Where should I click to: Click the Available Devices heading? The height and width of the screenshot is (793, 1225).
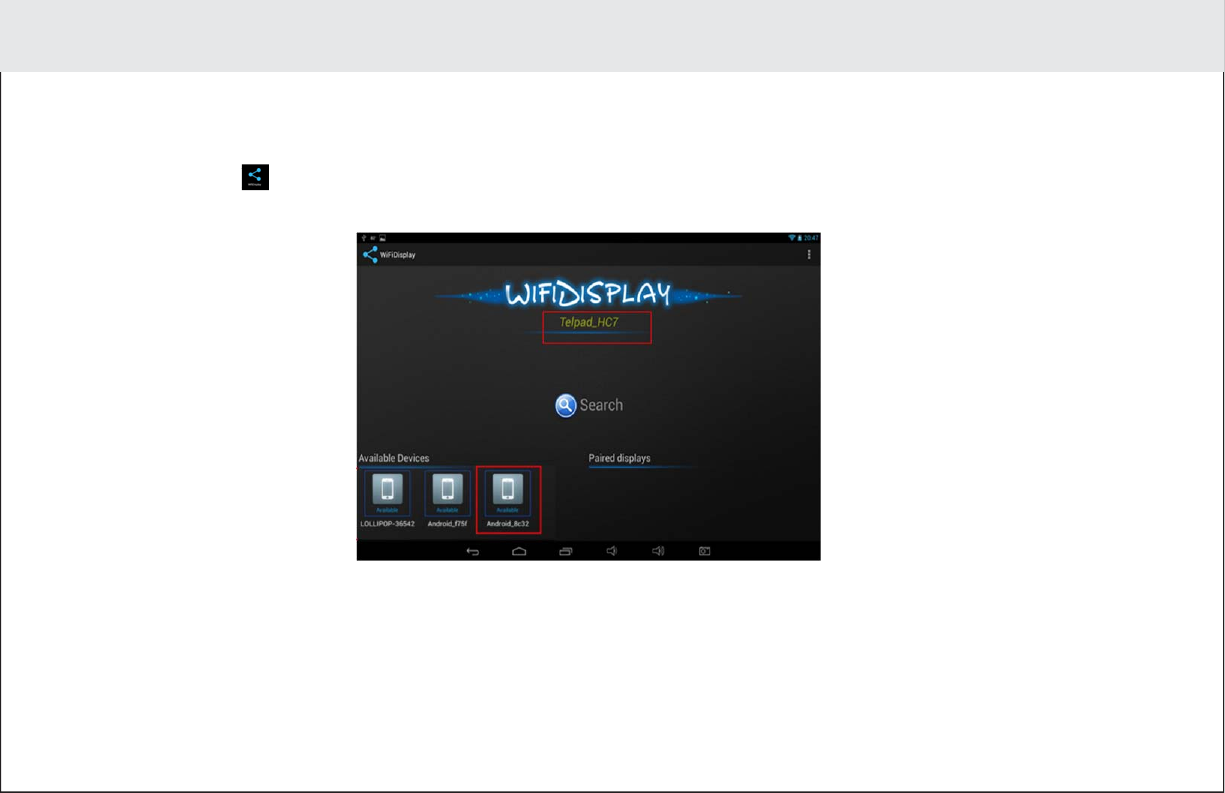[x=394, y=458]
